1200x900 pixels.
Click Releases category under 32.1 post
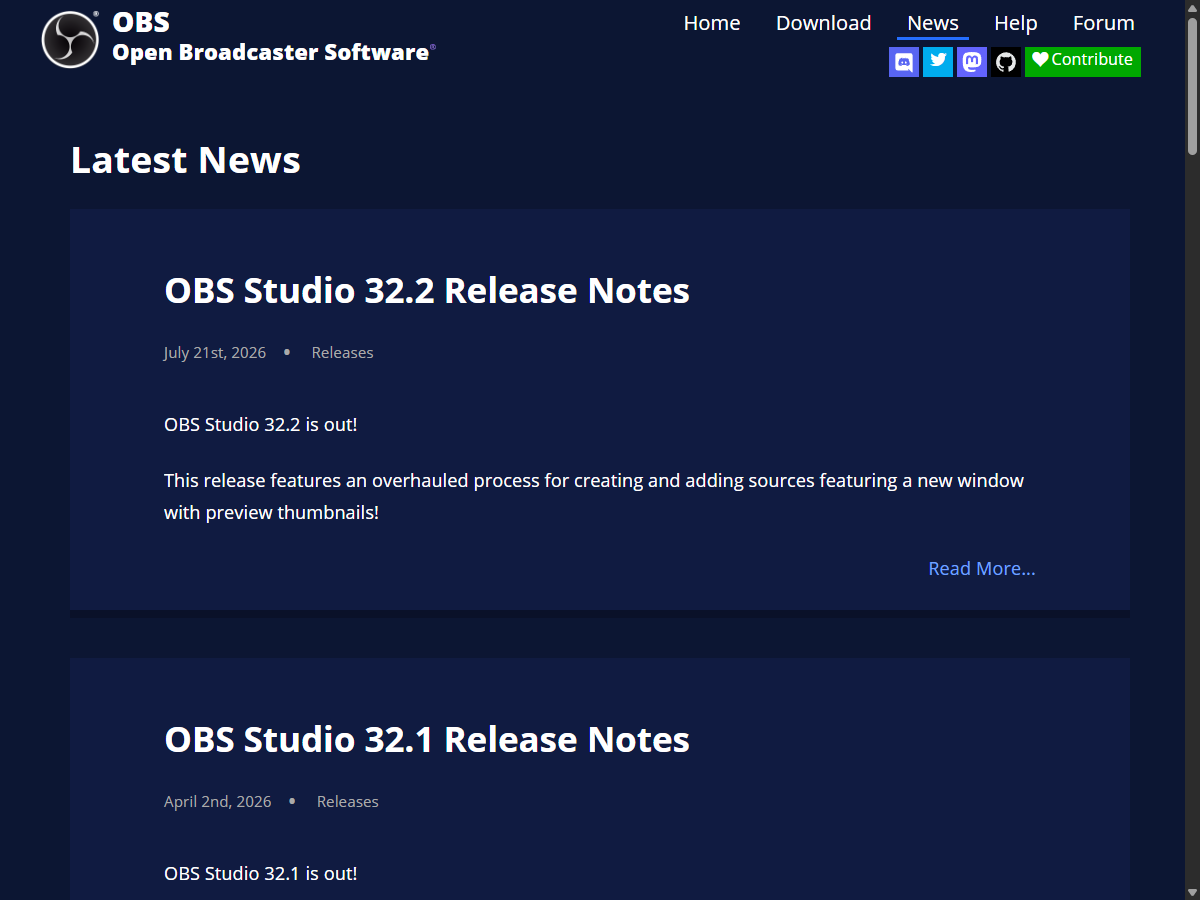[348, 801]
